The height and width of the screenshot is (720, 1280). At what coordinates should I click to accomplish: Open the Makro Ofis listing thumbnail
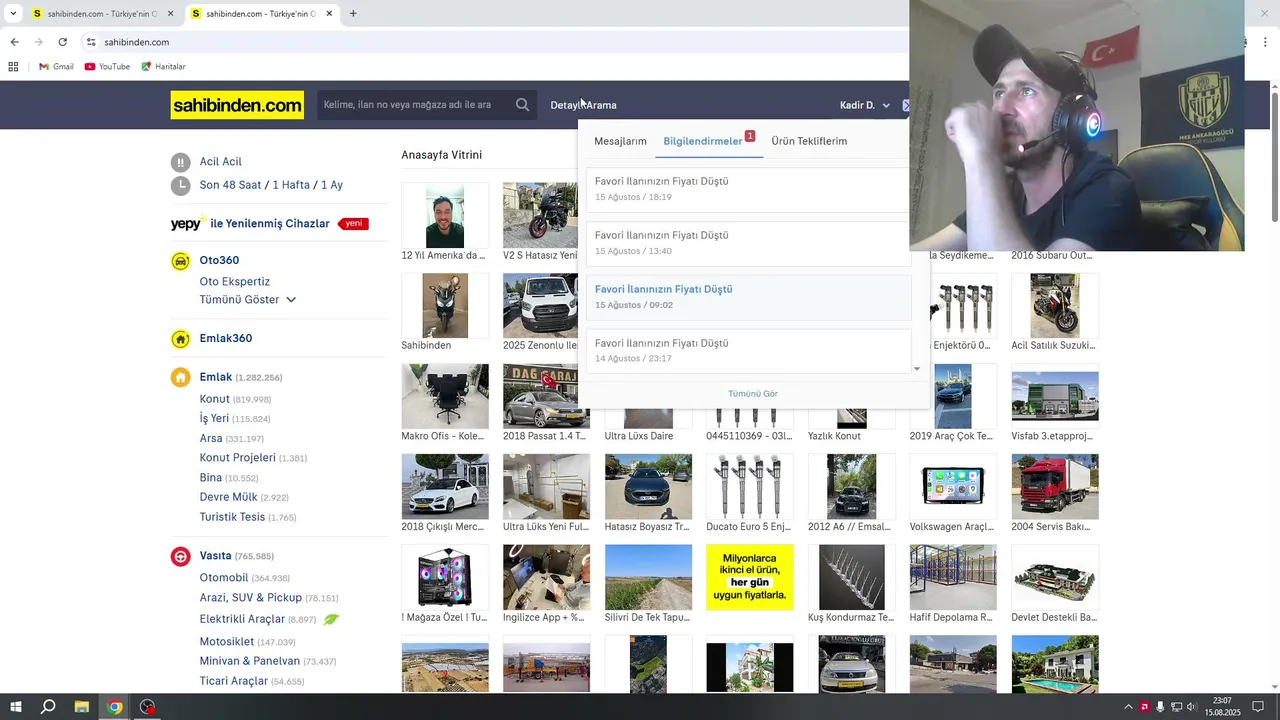click(445, 397)
